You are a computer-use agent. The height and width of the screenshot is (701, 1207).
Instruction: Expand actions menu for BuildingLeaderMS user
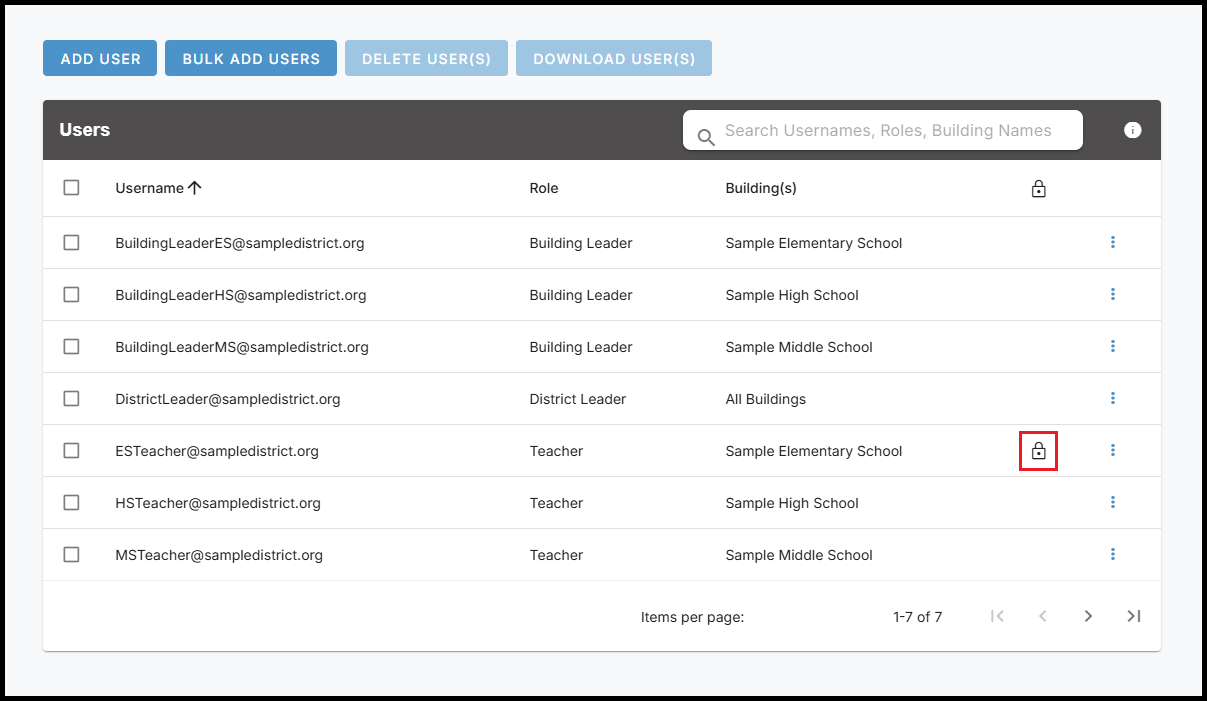pos(1112,346)
